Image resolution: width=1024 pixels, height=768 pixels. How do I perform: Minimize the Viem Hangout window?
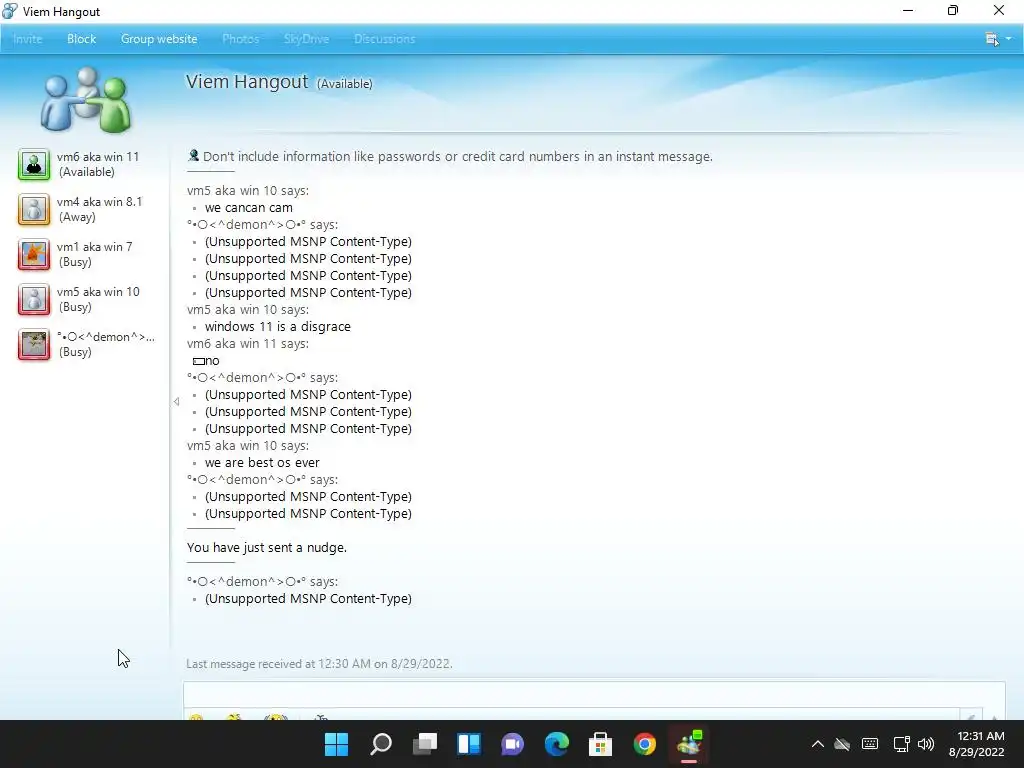coord(908,10)
